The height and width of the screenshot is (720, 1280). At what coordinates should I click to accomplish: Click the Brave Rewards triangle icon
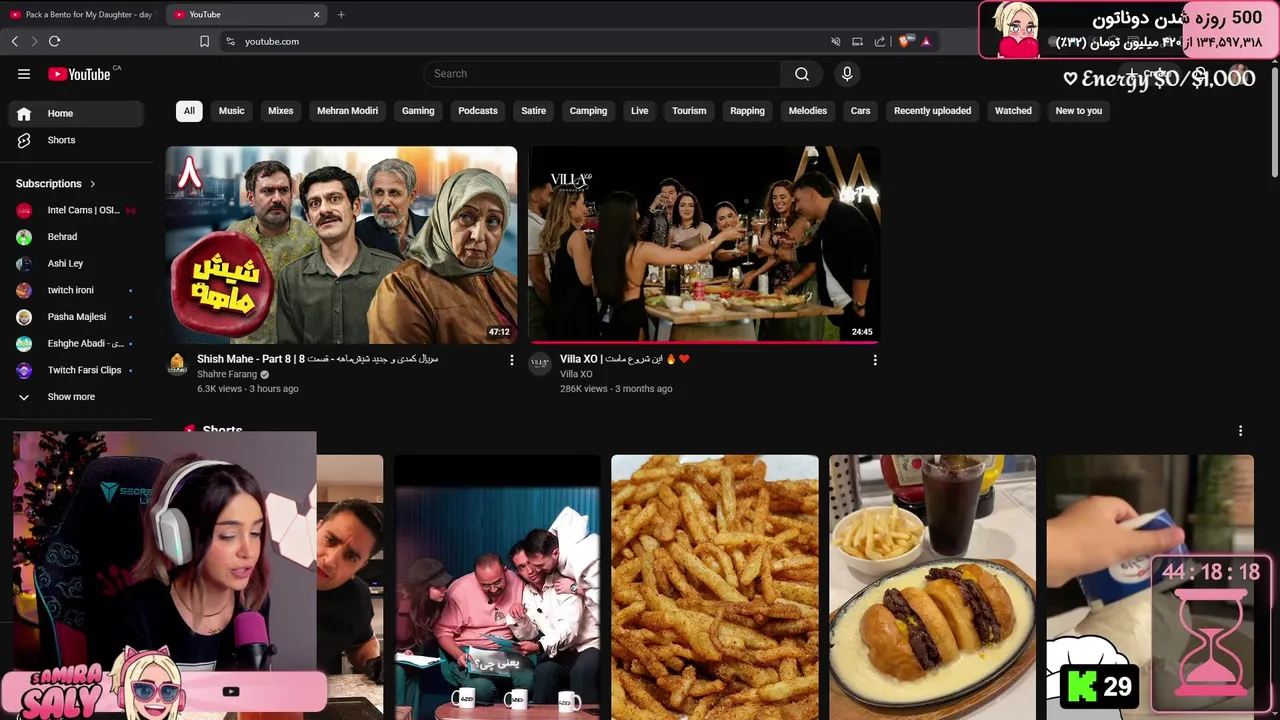coord(926,41)
